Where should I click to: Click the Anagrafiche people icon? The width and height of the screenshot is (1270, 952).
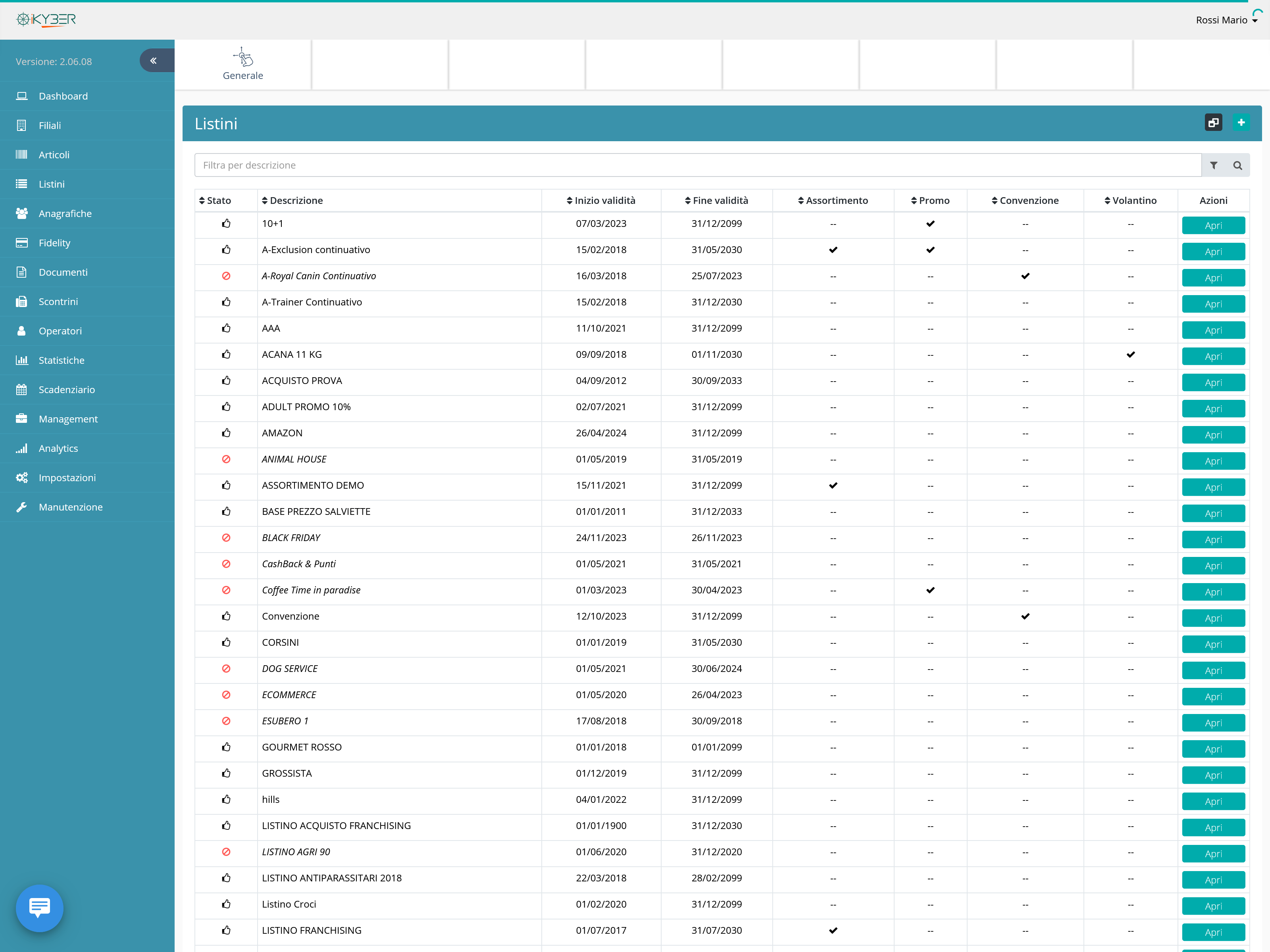[22, 213]
